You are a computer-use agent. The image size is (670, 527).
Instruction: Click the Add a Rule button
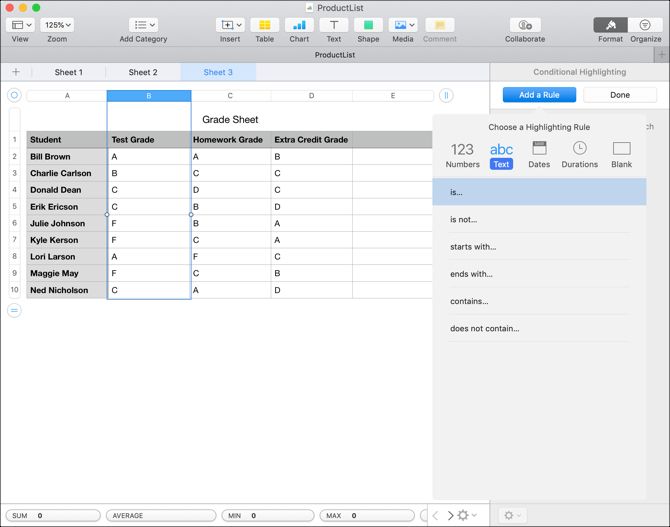[x=539, y=95]
